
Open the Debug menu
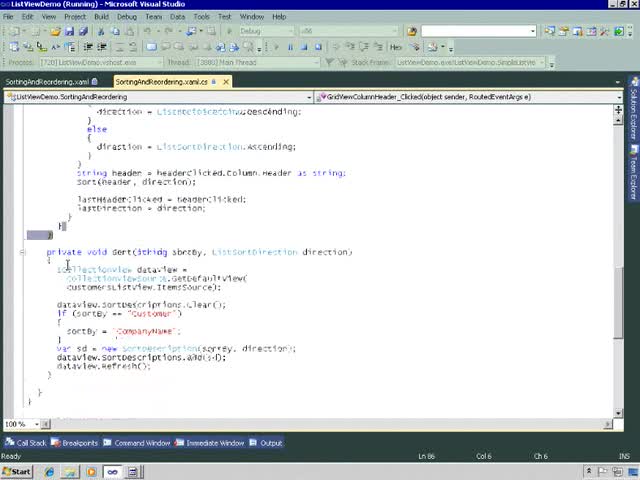(x=126, y=17)
